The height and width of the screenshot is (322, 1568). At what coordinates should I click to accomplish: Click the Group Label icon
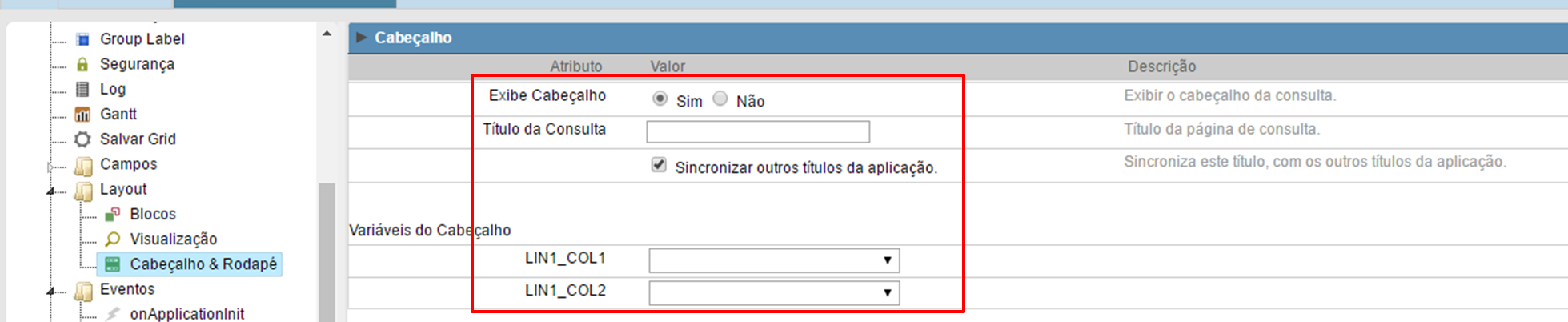82,39
